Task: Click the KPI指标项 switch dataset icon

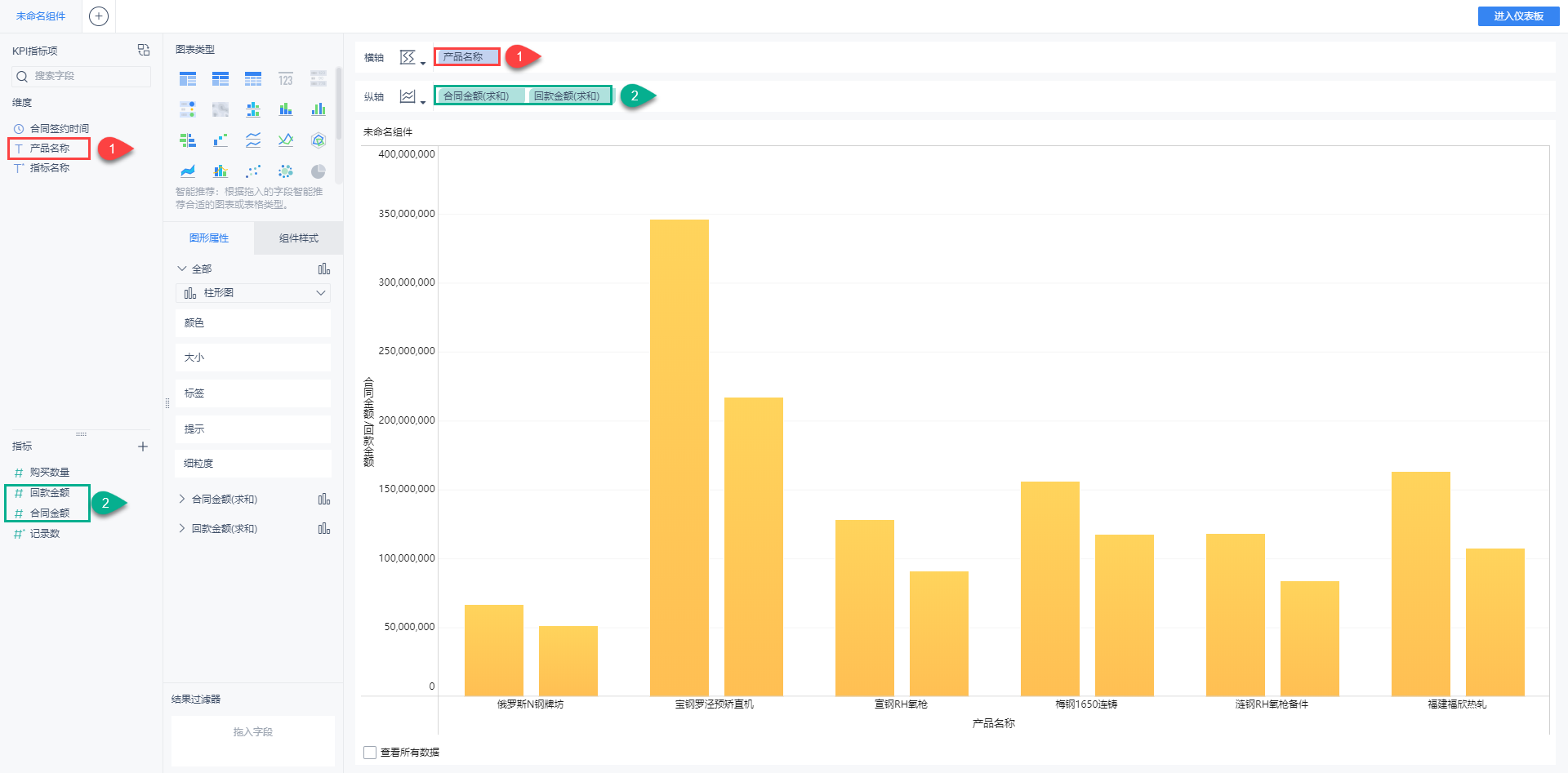Action: 144,51
